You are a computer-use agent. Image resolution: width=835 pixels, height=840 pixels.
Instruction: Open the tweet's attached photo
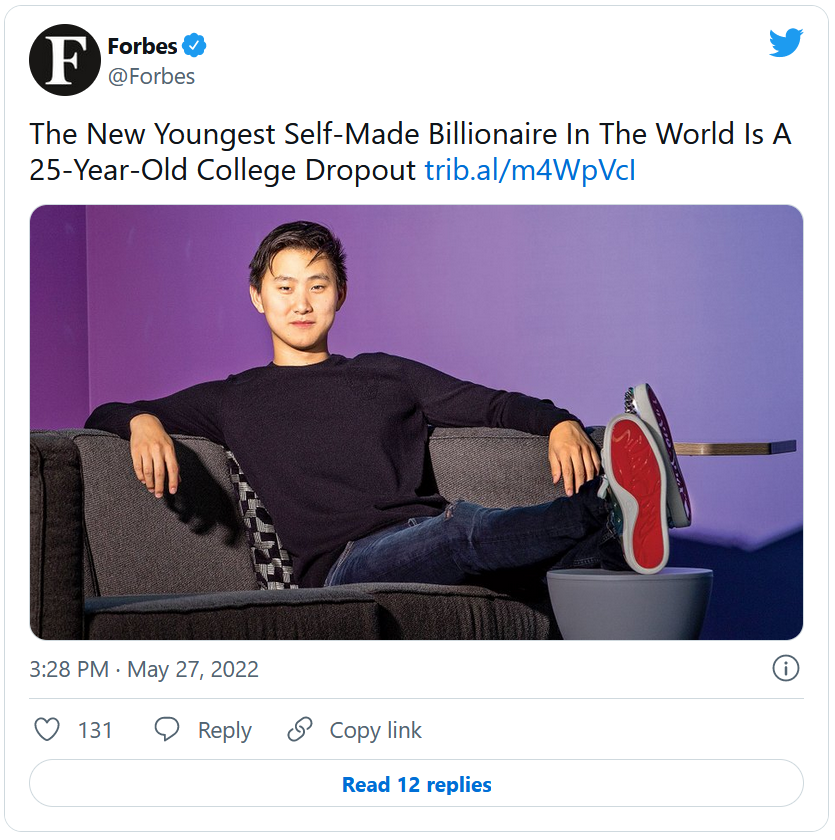coord(416,422)
